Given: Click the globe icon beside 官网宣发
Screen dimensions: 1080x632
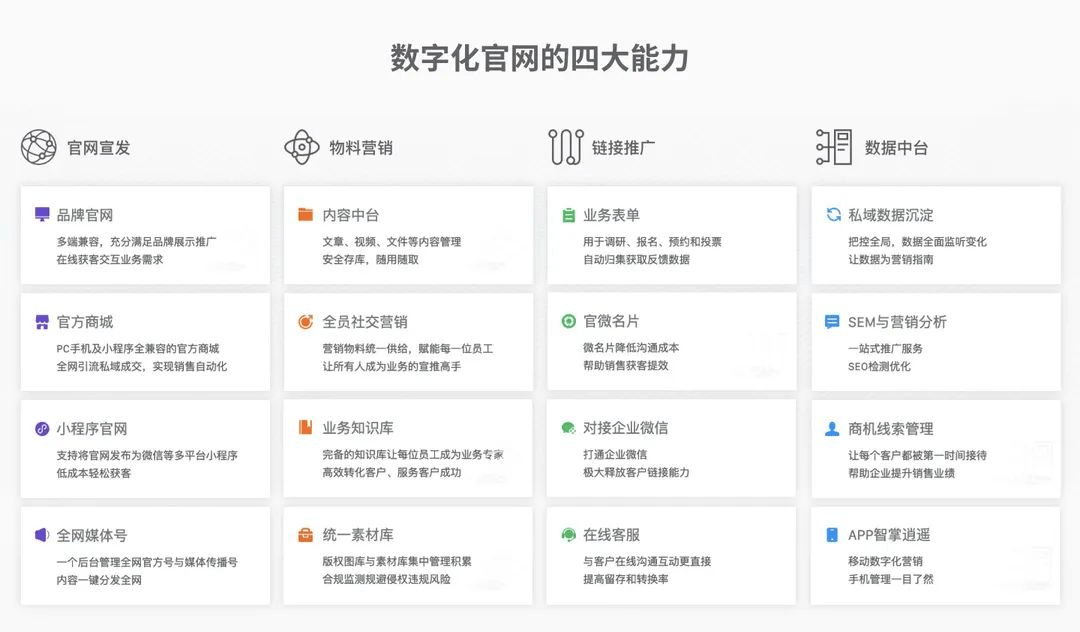Looking at the screenshot, I should [39, 147].
